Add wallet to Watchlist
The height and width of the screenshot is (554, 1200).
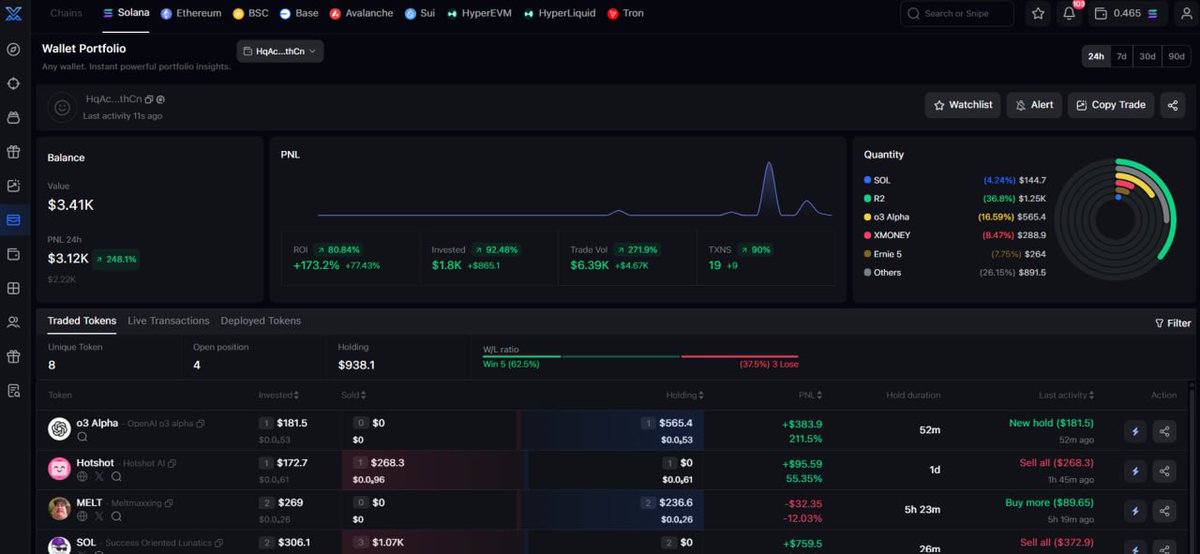(x=962, y=105)
